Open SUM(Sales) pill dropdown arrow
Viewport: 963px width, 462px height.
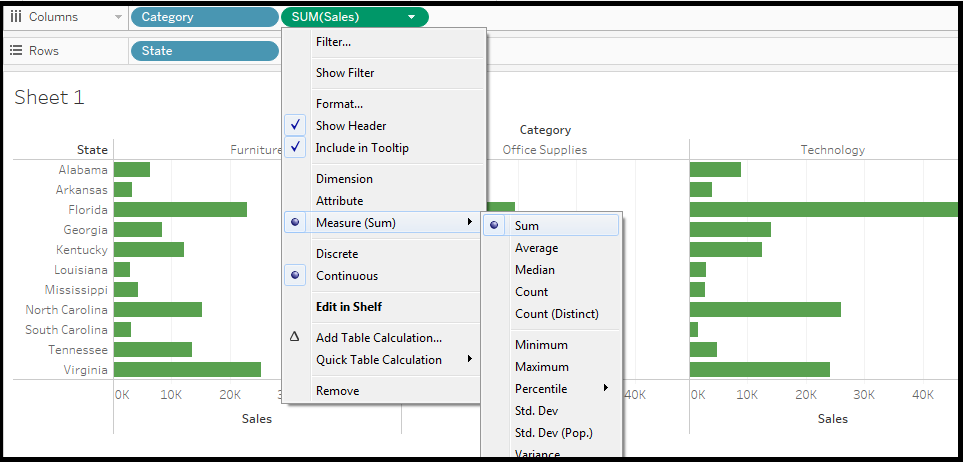412,17
